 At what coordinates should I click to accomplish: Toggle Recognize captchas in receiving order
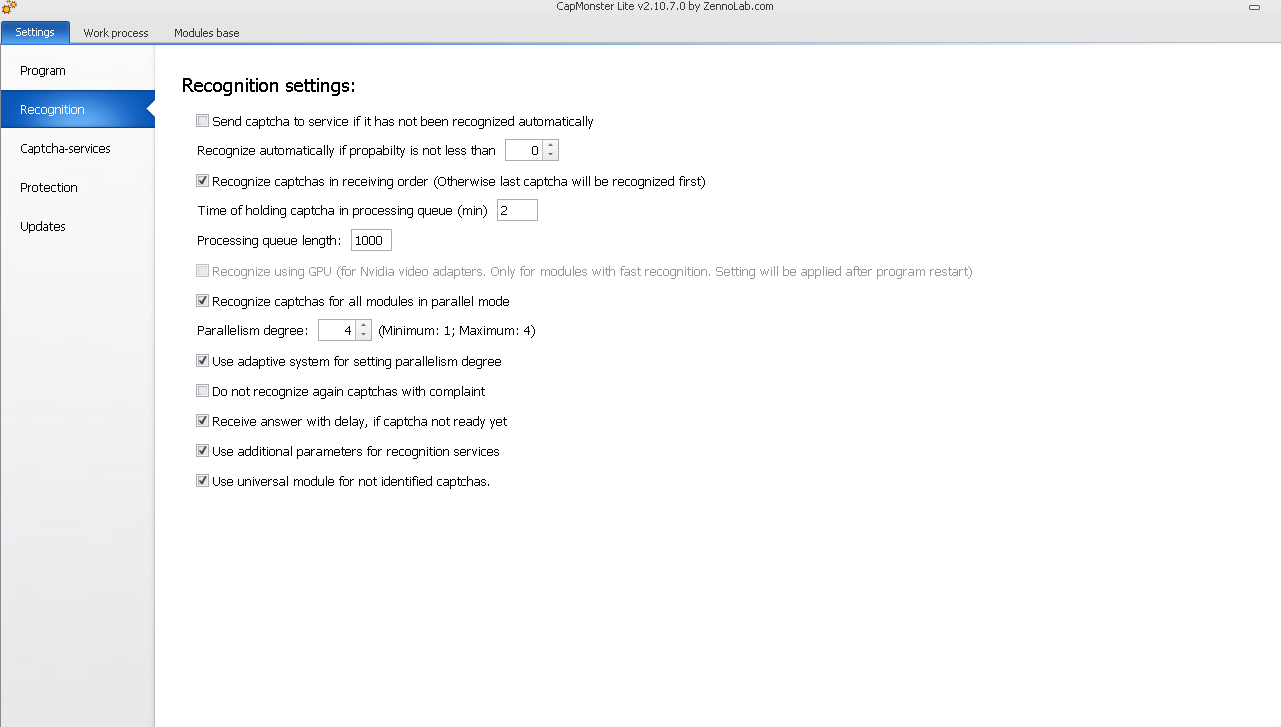(x=203, y=181)
